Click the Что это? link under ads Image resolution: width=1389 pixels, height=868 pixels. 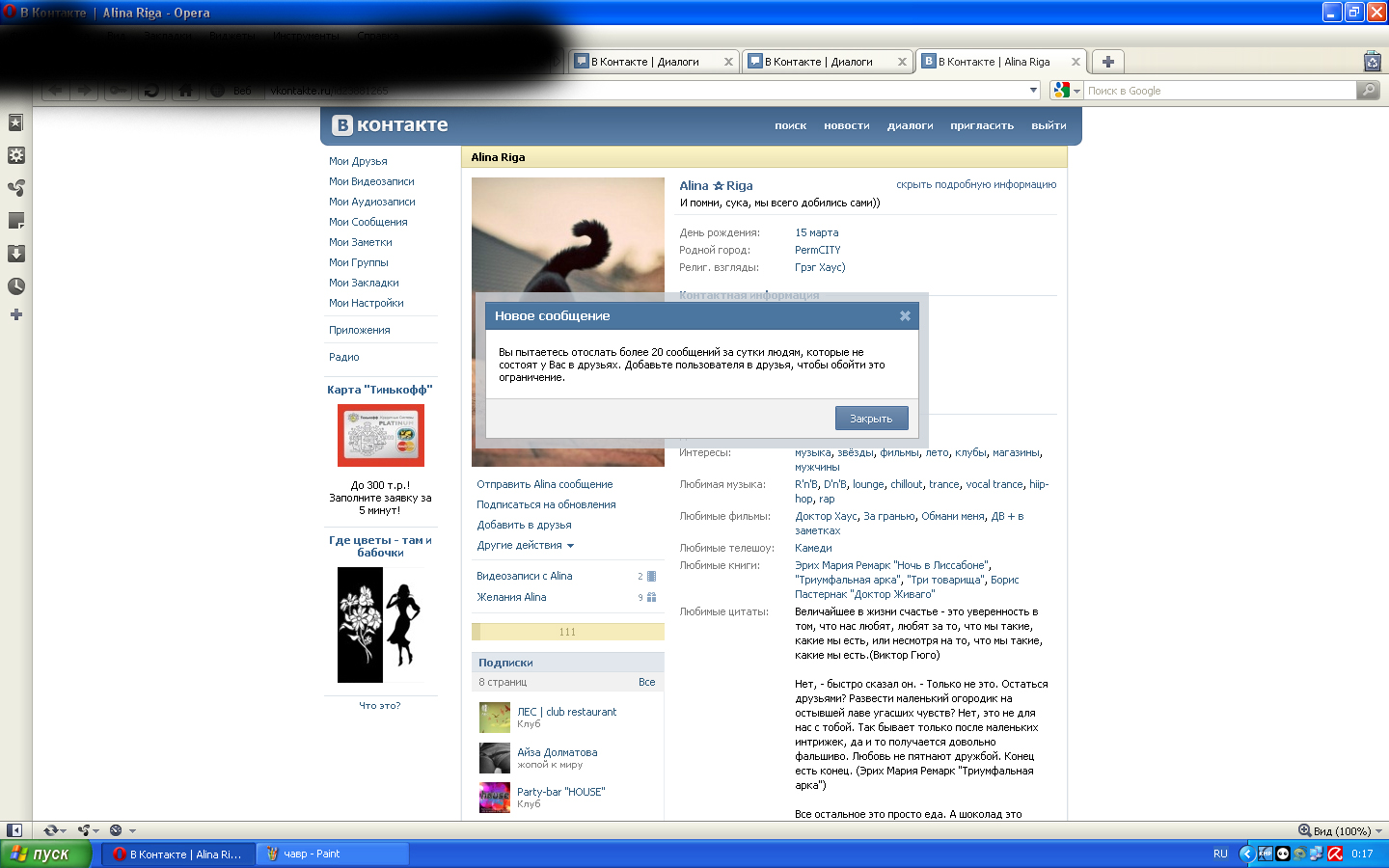(x=379, y=705)
